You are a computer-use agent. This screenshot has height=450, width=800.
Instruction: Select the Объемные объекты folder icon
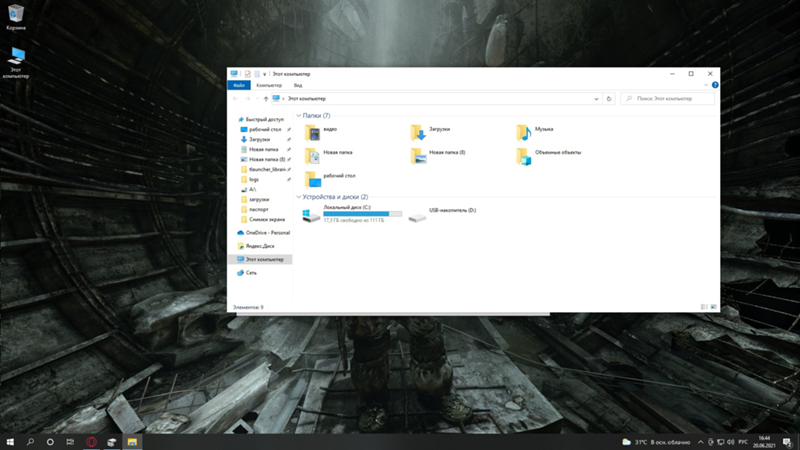[524, 156]
